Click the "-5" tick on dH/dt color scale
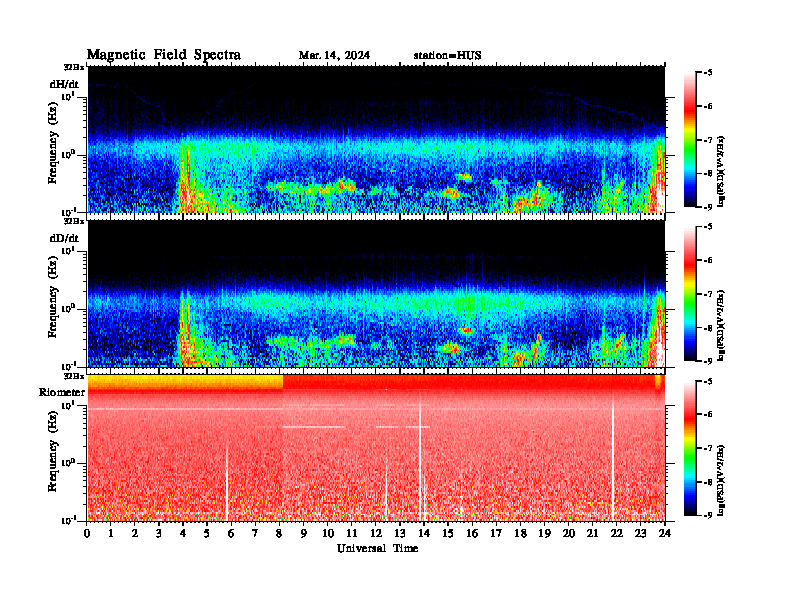 click(x=707, y=73)
